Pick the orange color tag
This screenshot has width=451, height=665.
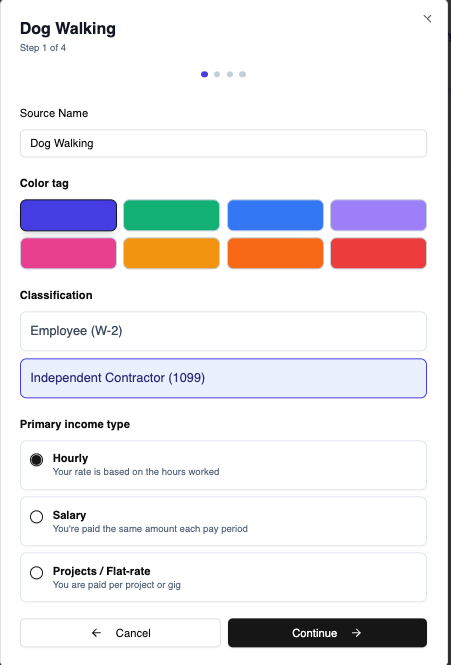pos(275,253)
